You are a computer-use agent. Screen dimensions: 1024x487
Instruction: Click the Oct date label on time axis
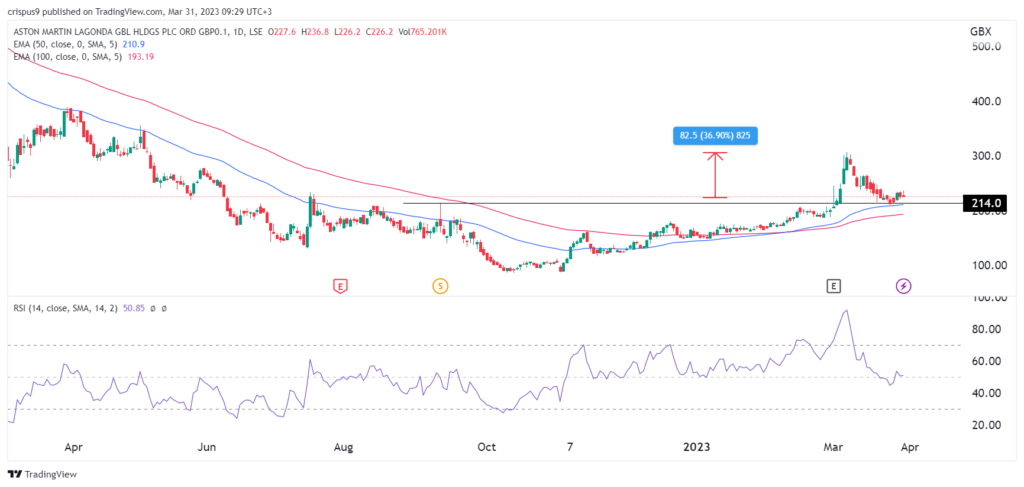tap(487, 447)
